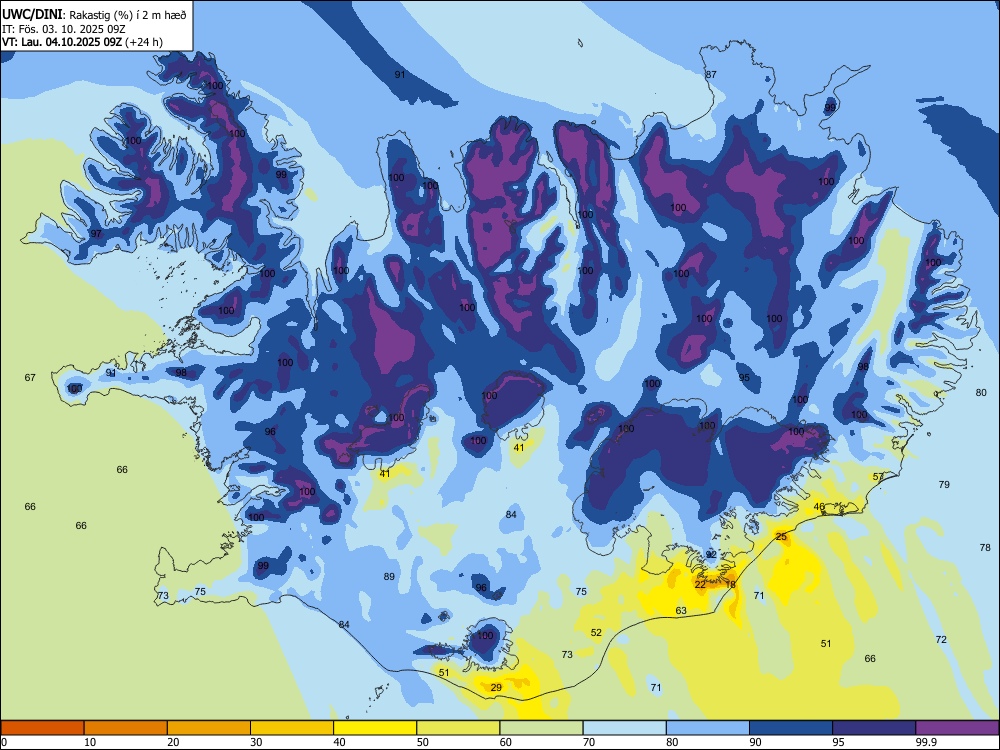Image resolution: width=1000 pixels, height=750 pixels.
Task: Click the map value '87' in the northeast
Action: coord(710,75)
